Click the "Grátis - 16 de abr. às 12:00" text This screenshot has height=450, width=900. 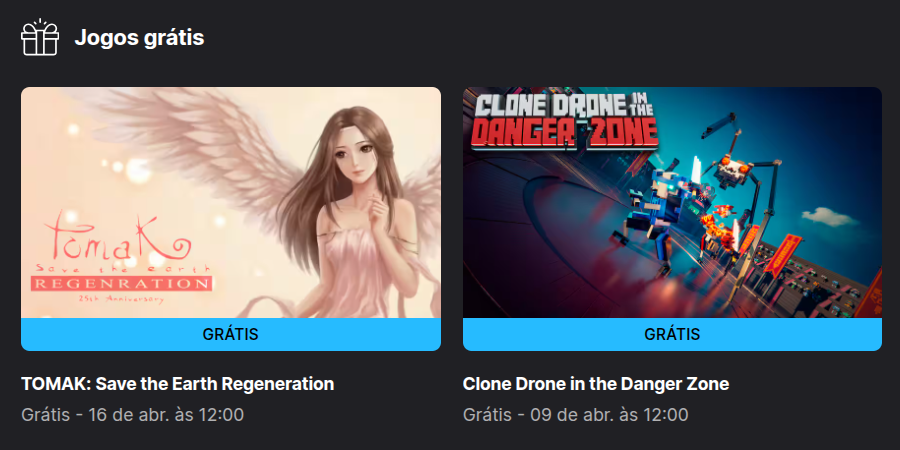133,414
